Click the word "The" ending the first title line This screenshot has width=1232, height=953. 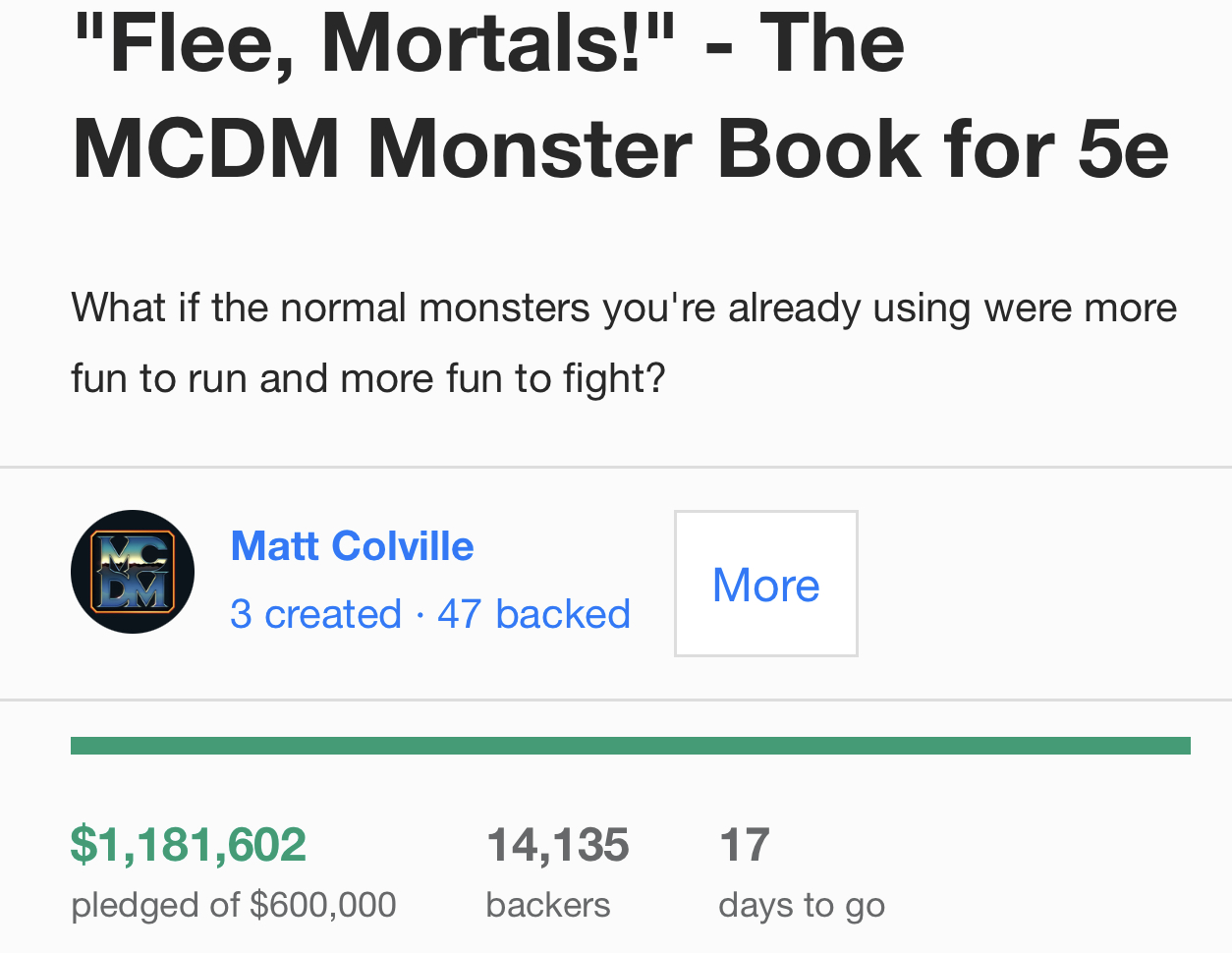(832, 42)
